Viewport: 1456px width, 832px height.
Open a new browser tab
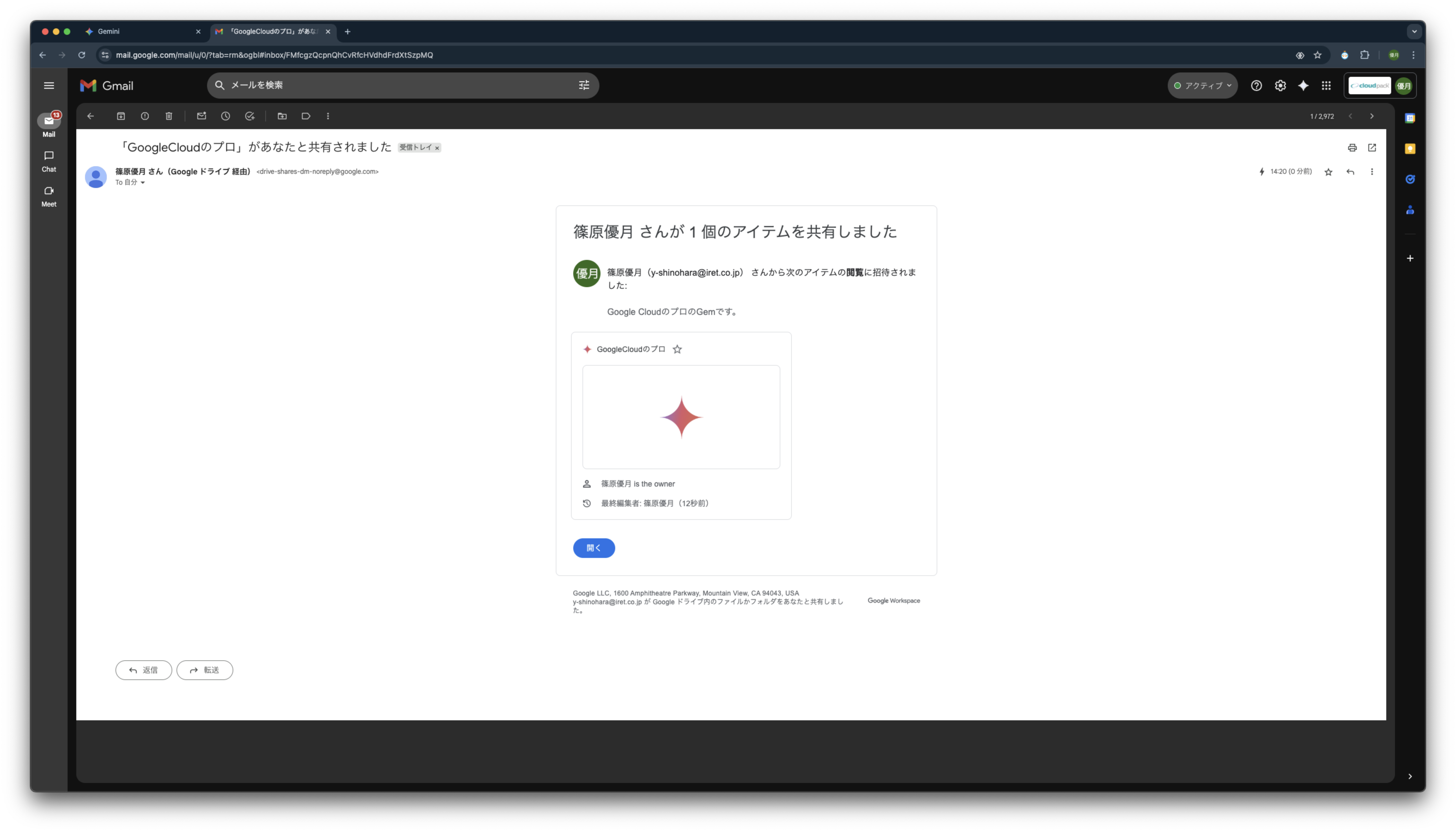pyautogui.click(x=347, y=31)
